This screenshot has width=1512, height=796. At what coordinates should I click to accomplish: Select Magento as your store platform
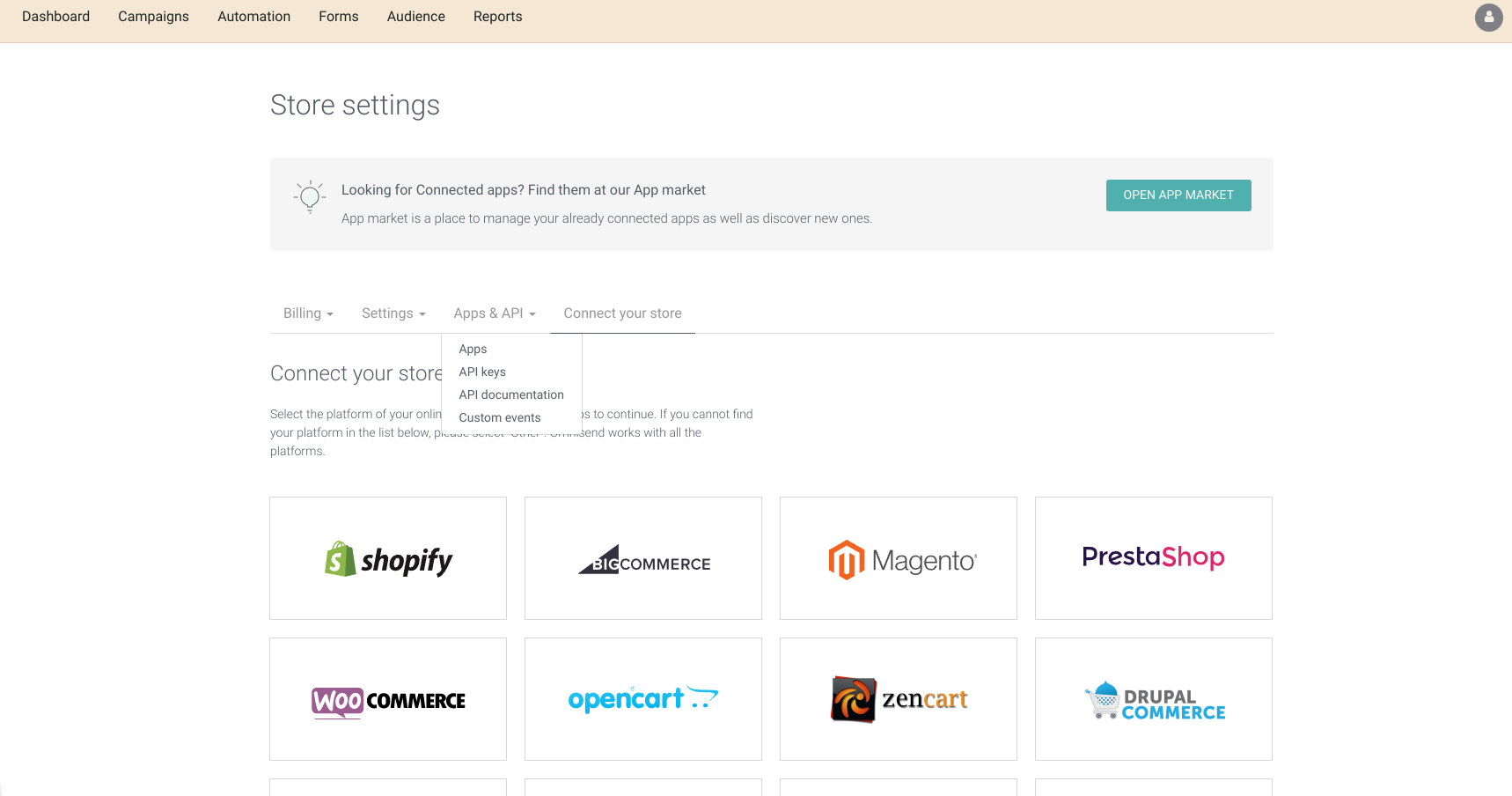pyautogui.click(x=898, y=558)
